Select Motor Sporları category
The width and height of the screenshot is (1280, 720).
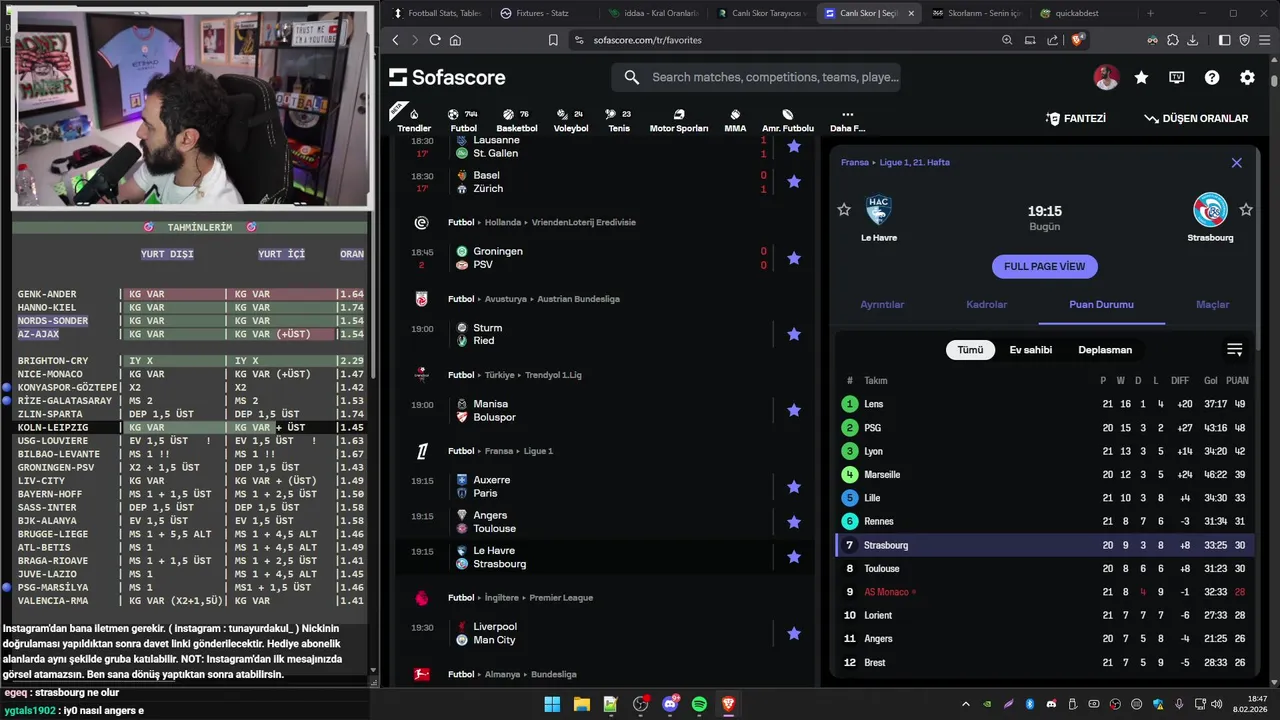click(x=679, y=120)
